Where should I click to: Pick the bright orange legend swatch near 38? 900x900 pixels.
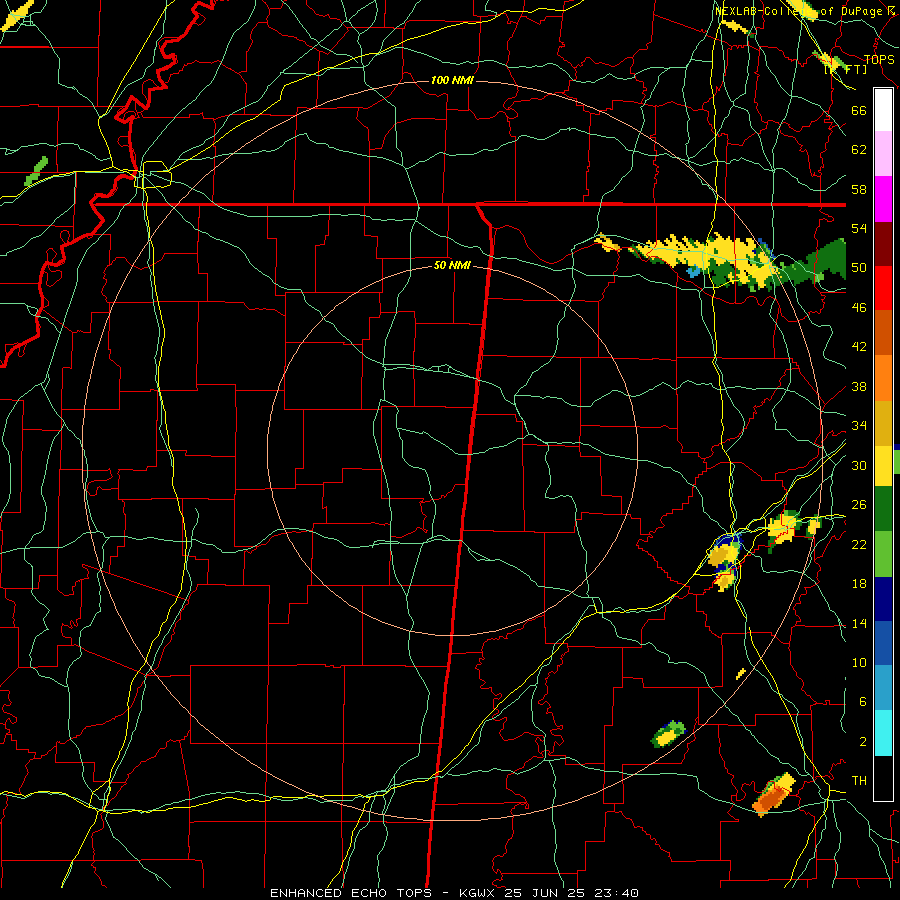883,378
